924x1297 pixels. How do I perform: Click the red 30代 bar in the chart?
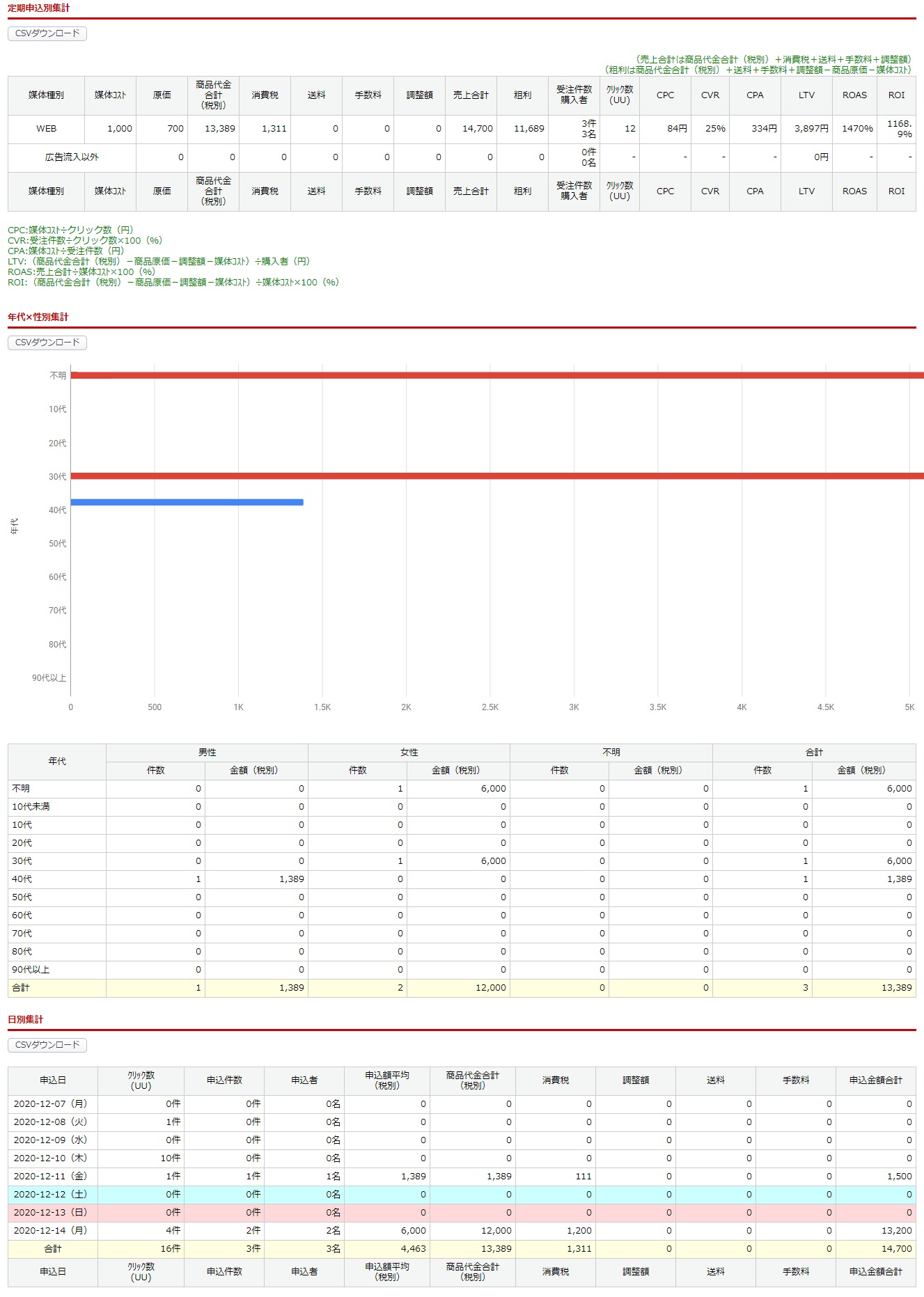[497, 476]
